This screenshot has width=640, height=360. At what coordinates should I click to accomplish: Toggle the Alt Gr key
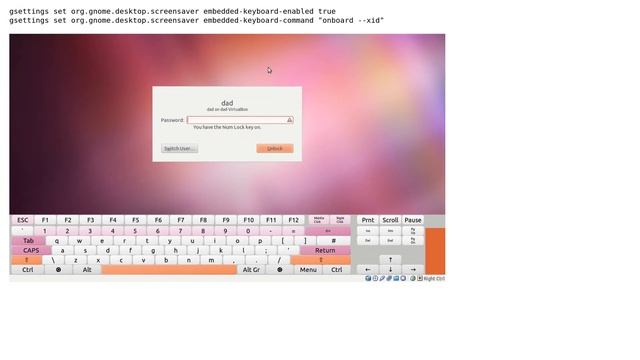pos(251,270)
